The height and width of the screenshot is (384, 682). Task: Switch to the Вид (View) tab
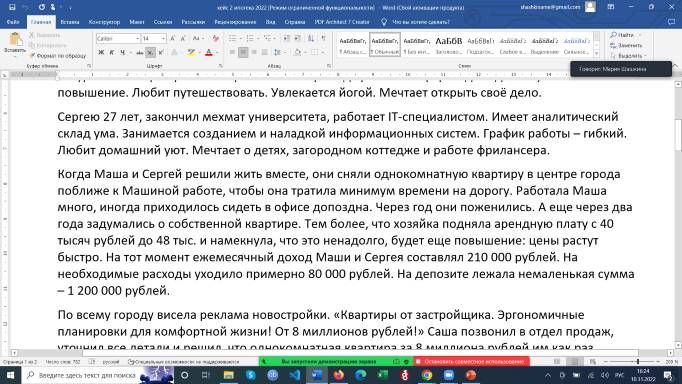pos(270,21)
